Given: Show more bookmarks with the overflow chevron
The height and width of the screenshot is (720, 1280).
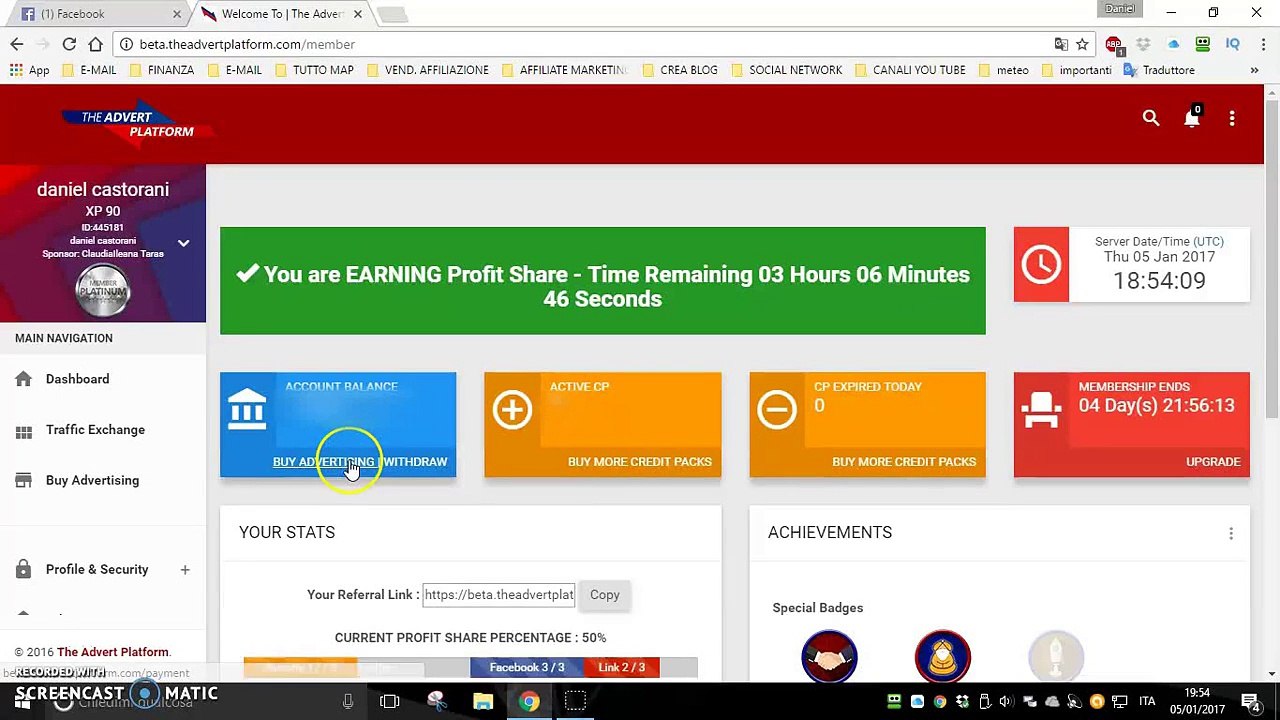Looking at the screenshot, I should point(1254,70).
